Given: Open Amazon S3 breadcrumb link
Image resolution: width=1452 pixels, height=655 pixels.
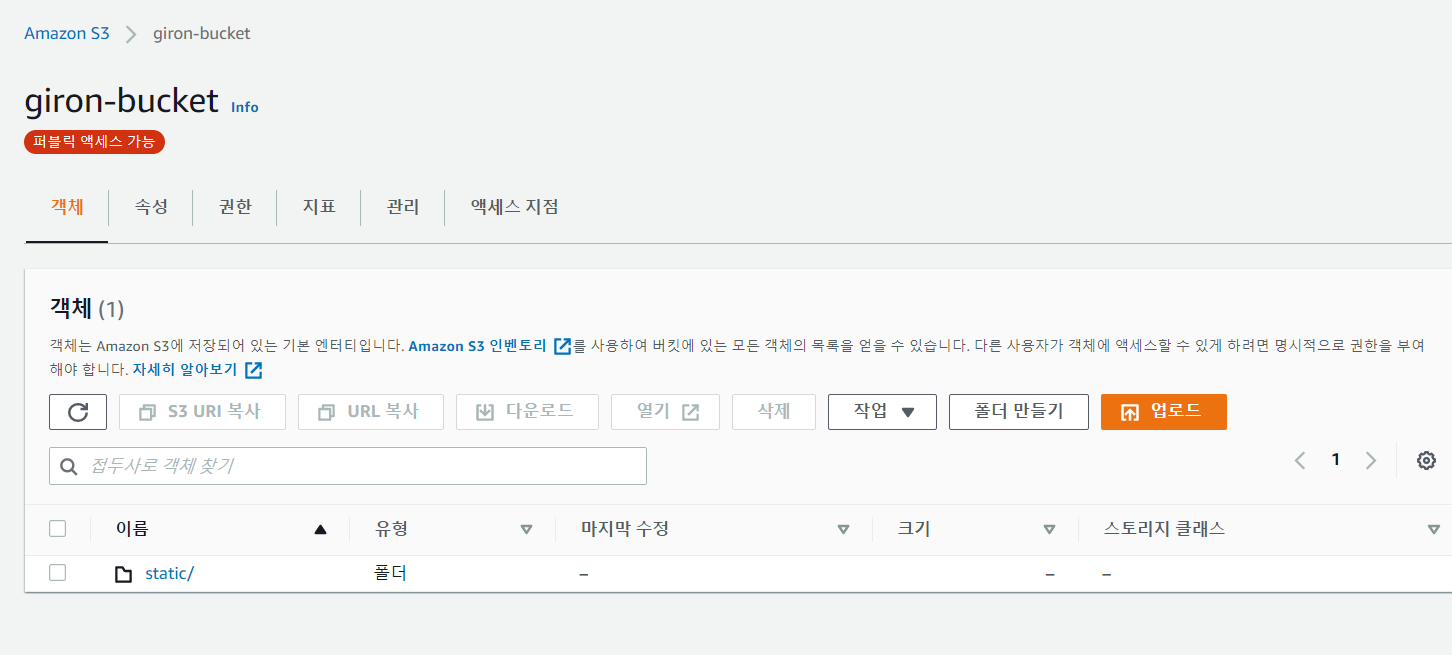Looking at the screenshot, I should [67, 33].
